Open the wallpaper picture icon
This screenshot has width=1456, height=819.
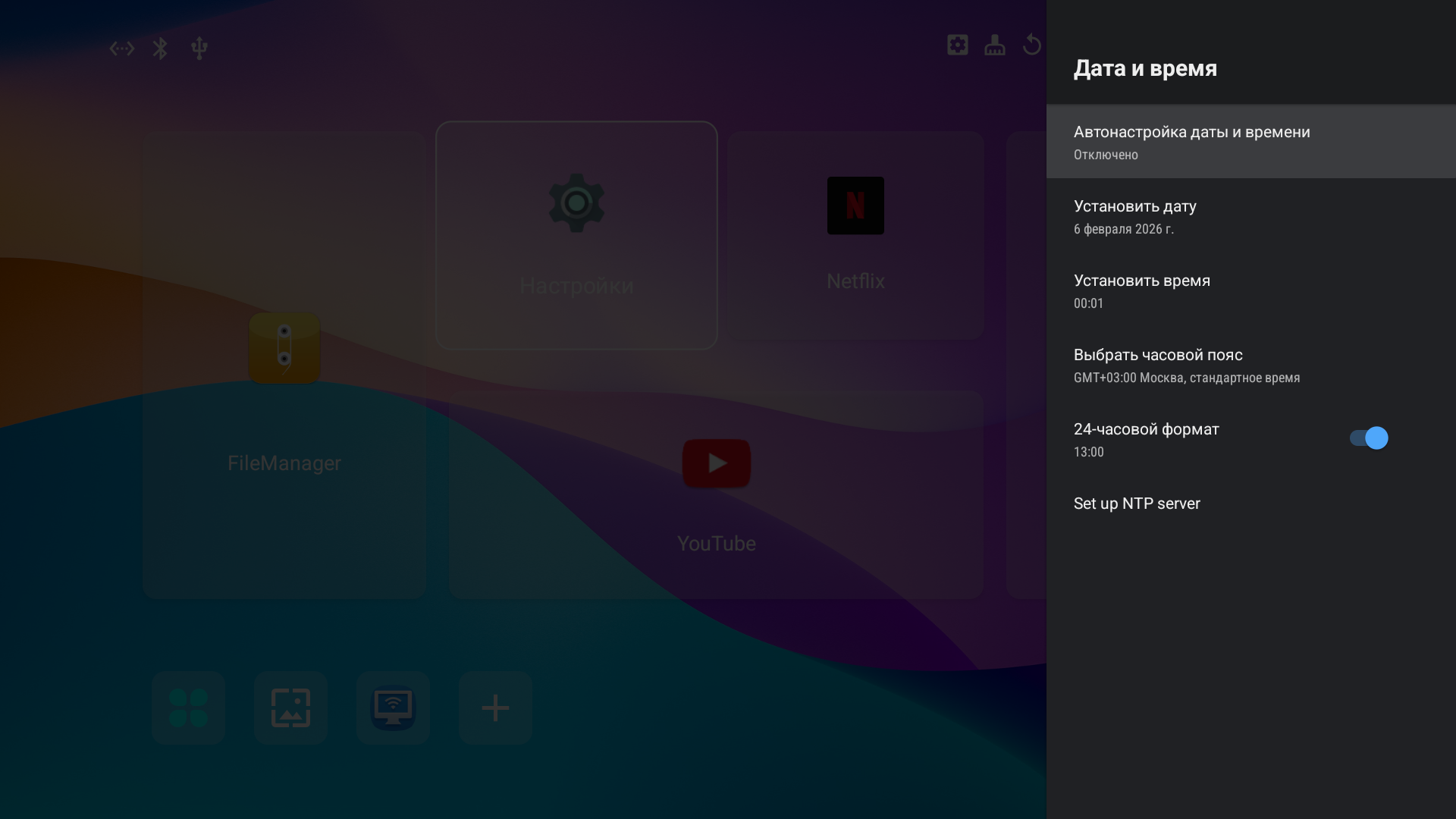click(x=290, y=708)
